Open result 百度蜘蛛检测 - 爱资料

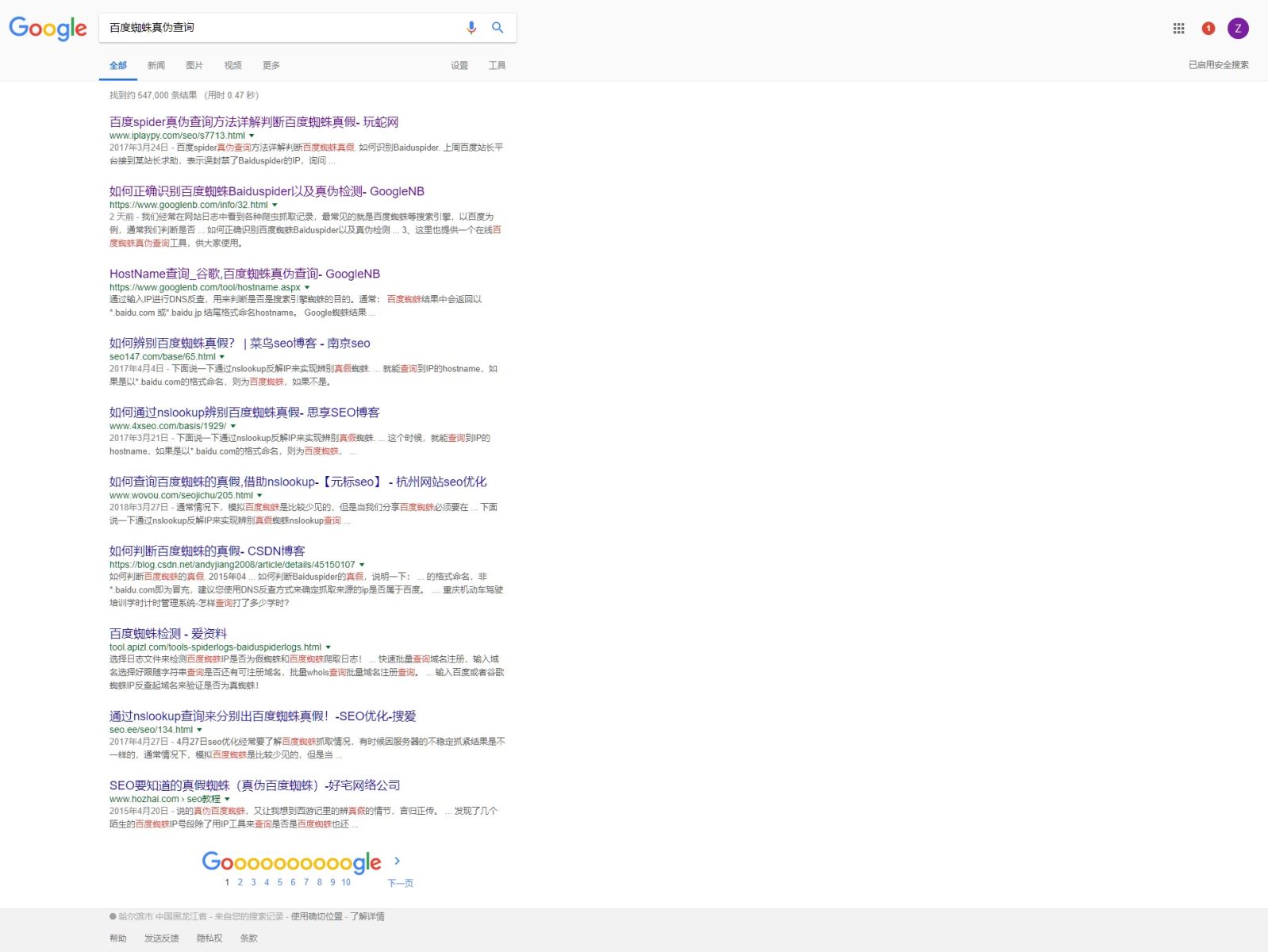coord(168,634)
